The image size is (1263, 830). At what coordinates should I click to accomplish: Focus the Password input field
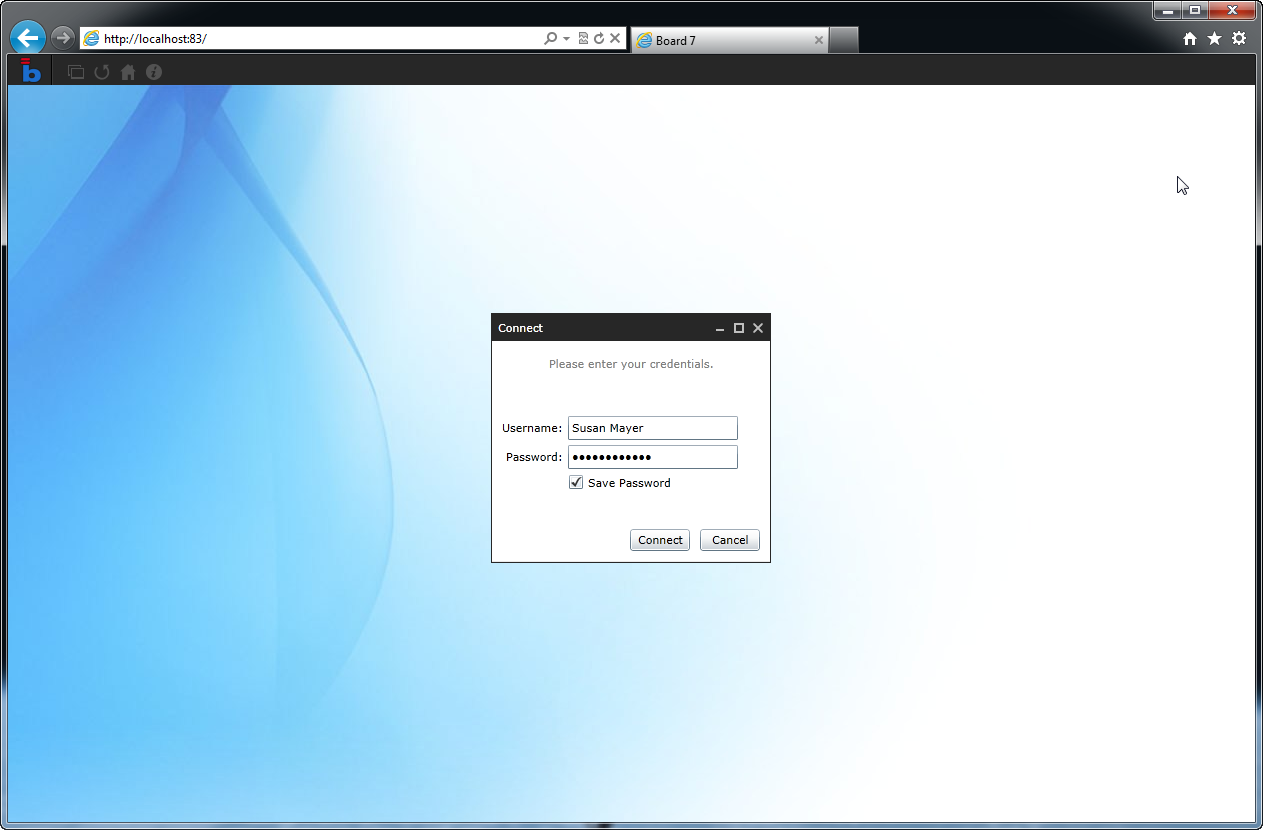(652, 457)
